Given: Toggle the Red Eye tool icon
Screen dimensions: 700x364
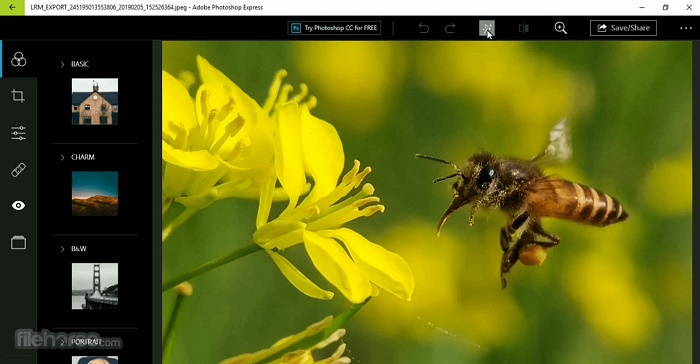Looking at the screenshot, I should pyautogui.click(x=18, y=205).
